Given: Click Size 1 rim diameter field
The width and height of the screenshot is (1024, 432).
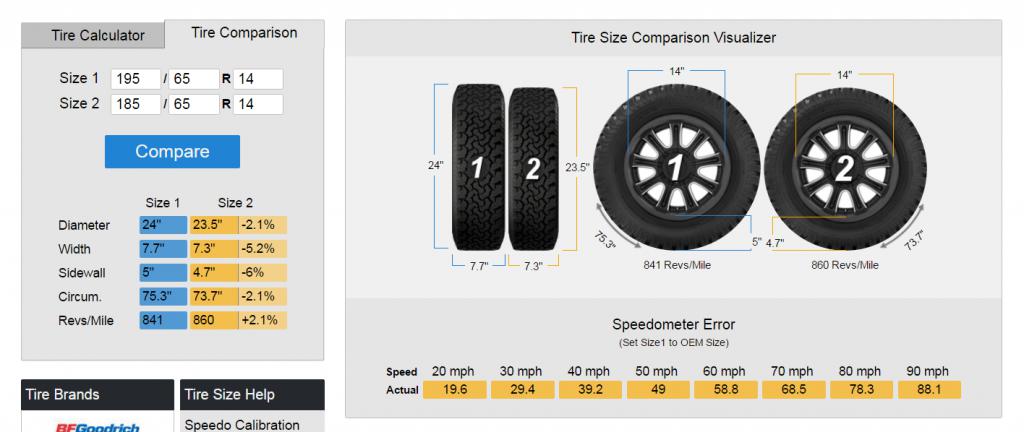Looking at the screenshot, I should coord(258,79).
